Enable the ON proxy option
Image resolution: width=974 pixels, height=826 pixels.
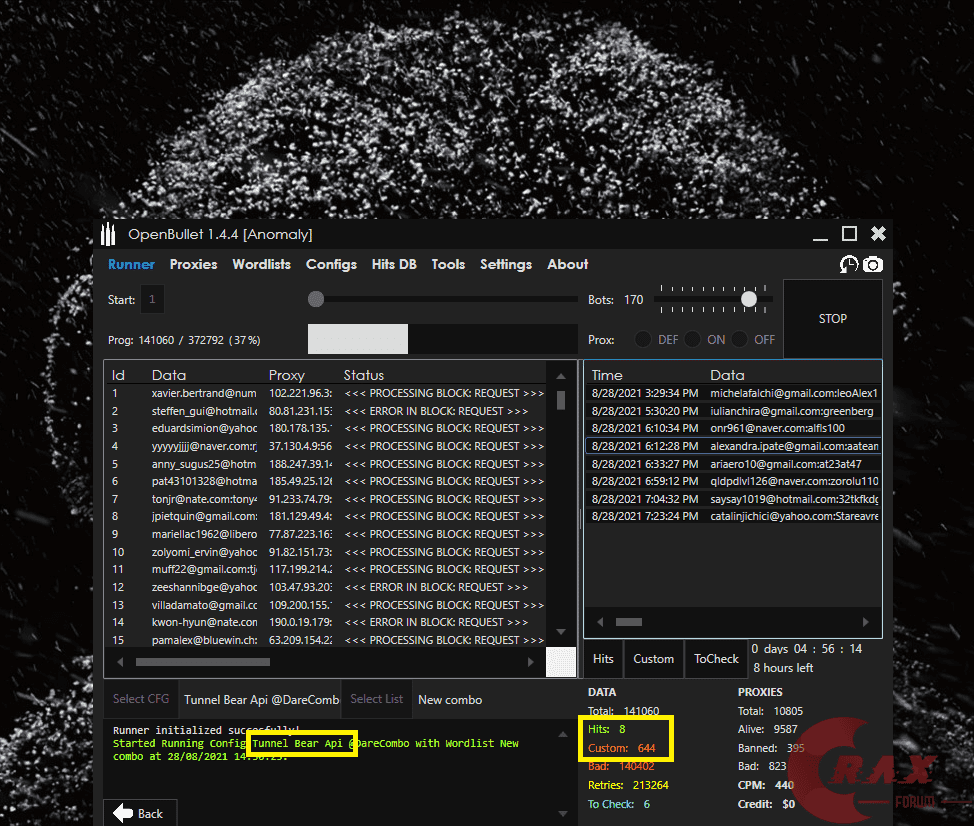point(693,339)
